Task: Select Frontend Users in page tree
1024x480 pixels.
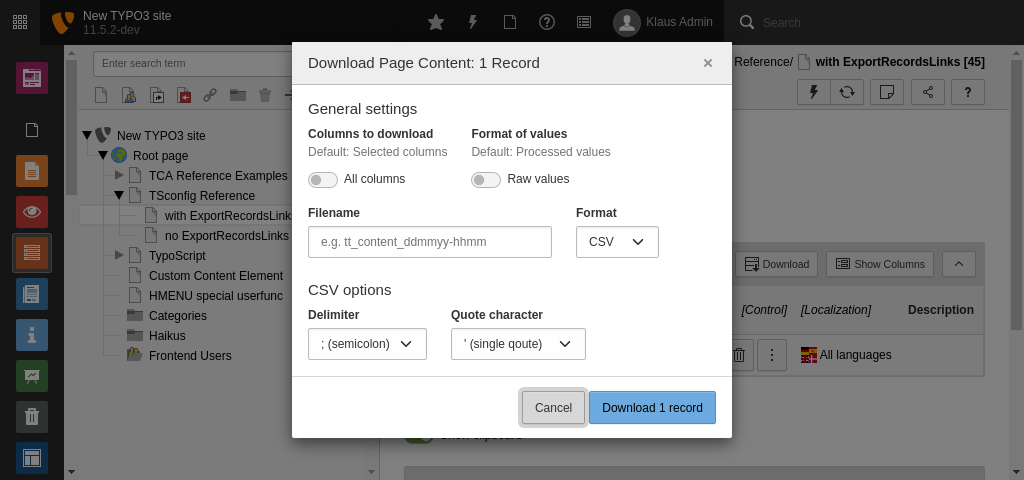Action: [190, 356]
